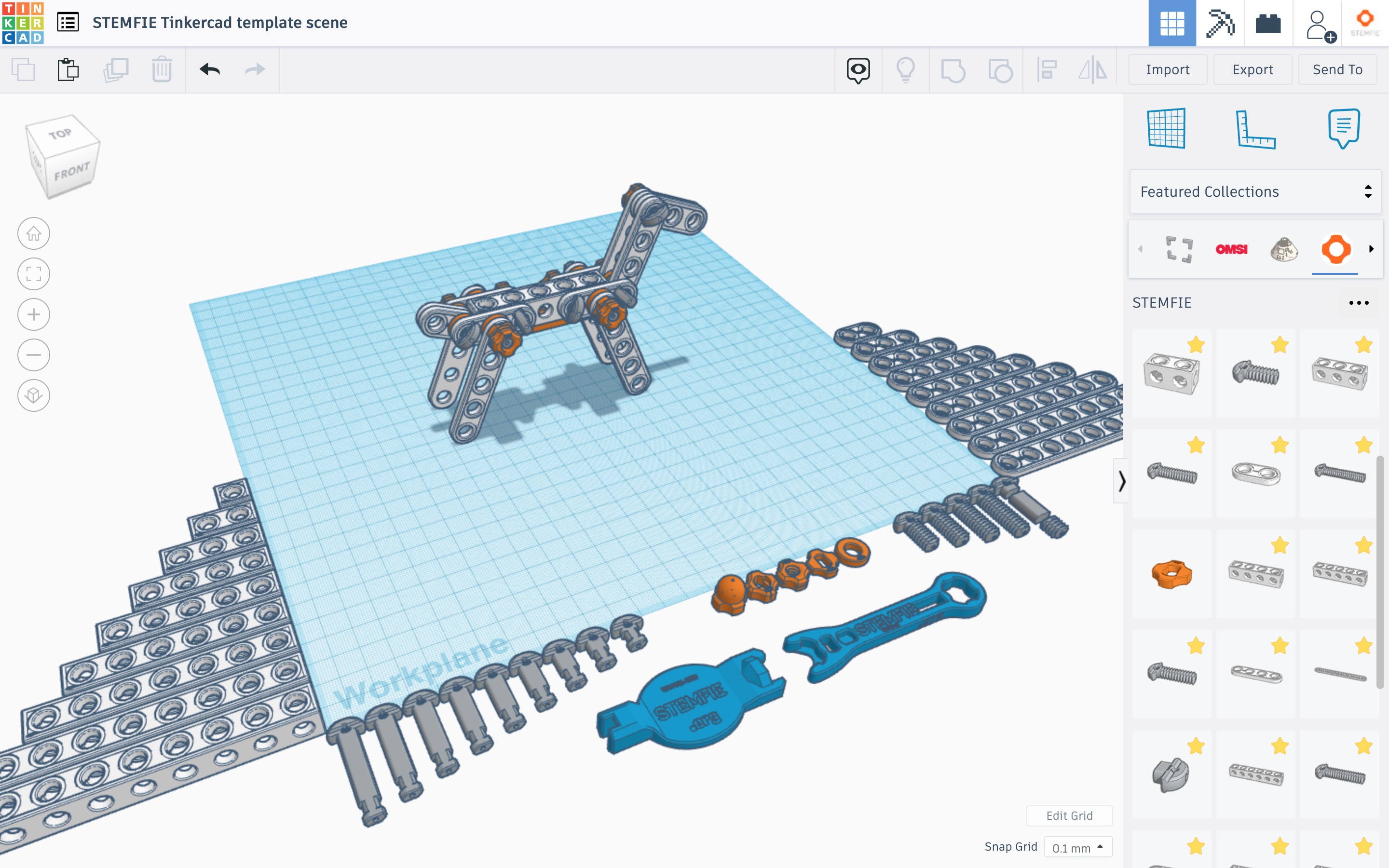The height and width of the screenshot is (868, 1389).
Task: Select the OMSI collection
Action: point(1232,249)
